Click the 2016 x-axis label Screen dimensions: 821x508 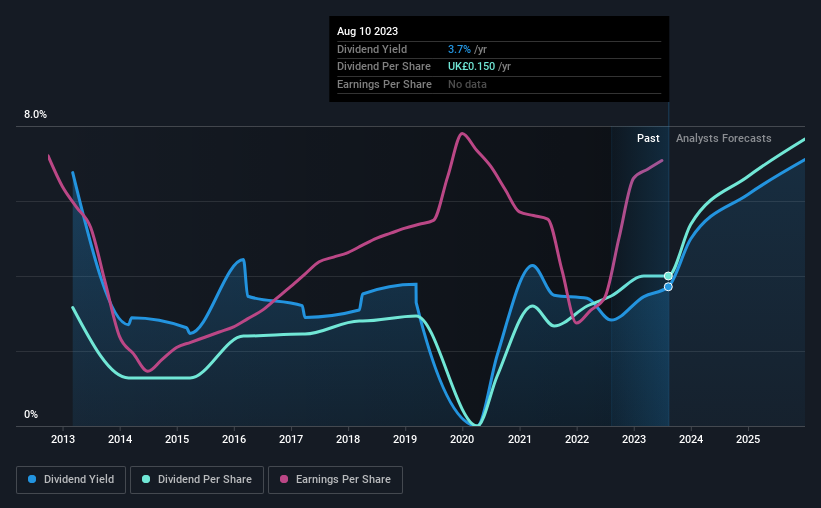click(234, 439)
